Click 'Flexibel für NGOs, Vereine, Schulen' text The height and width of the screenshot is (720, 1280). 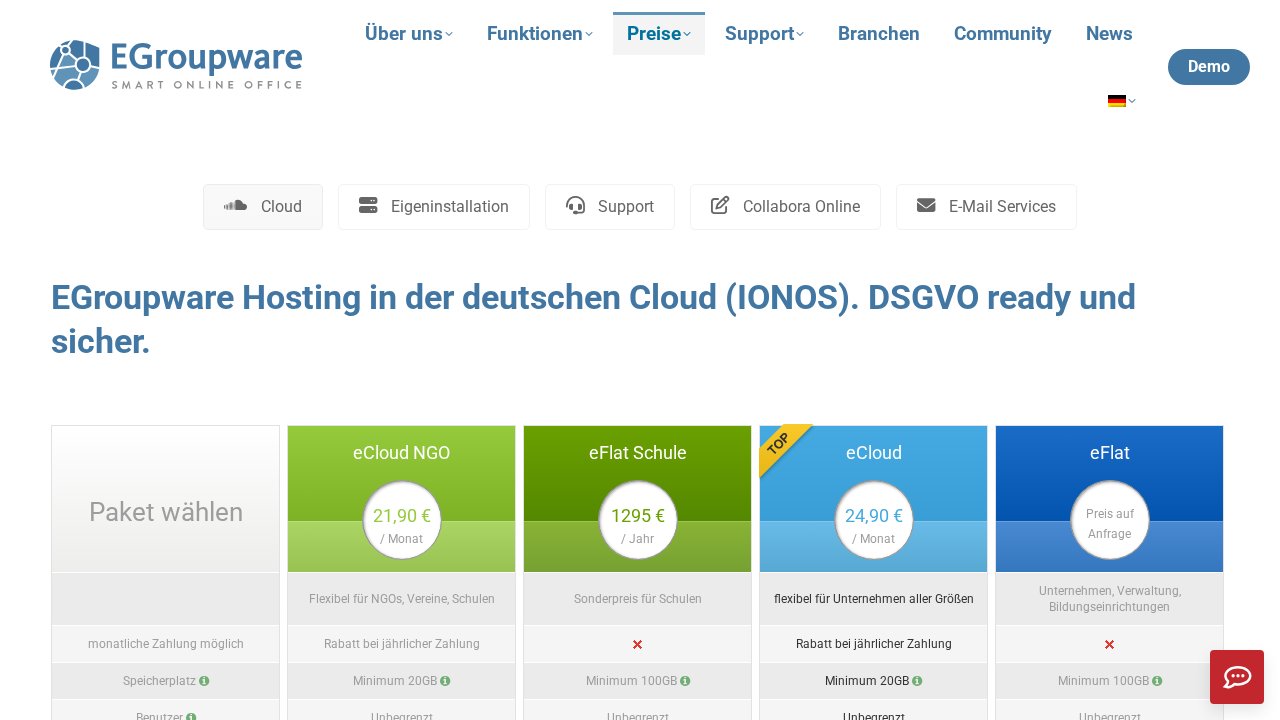pyautogui.click(x=402, y=599)
